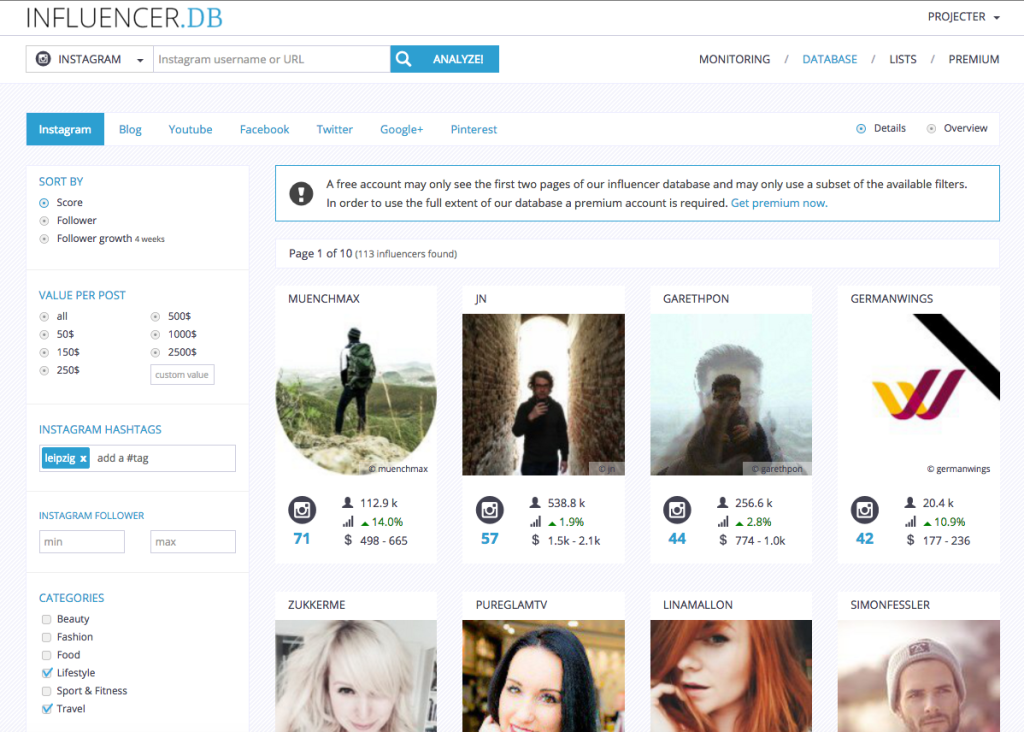Click the follower max field

pyautogui.click(x=193, y=541)
